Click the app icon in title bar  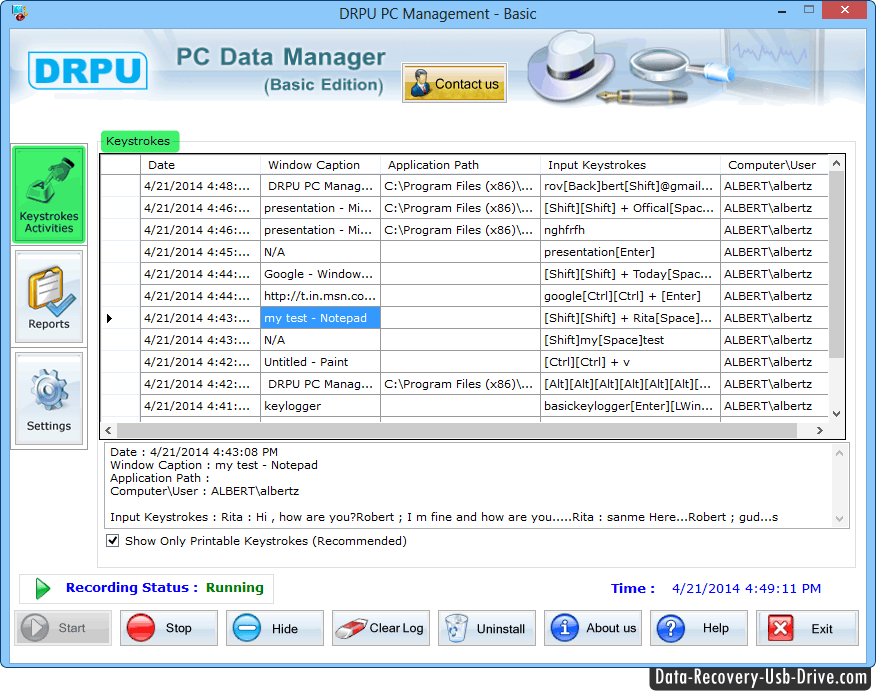20,12
